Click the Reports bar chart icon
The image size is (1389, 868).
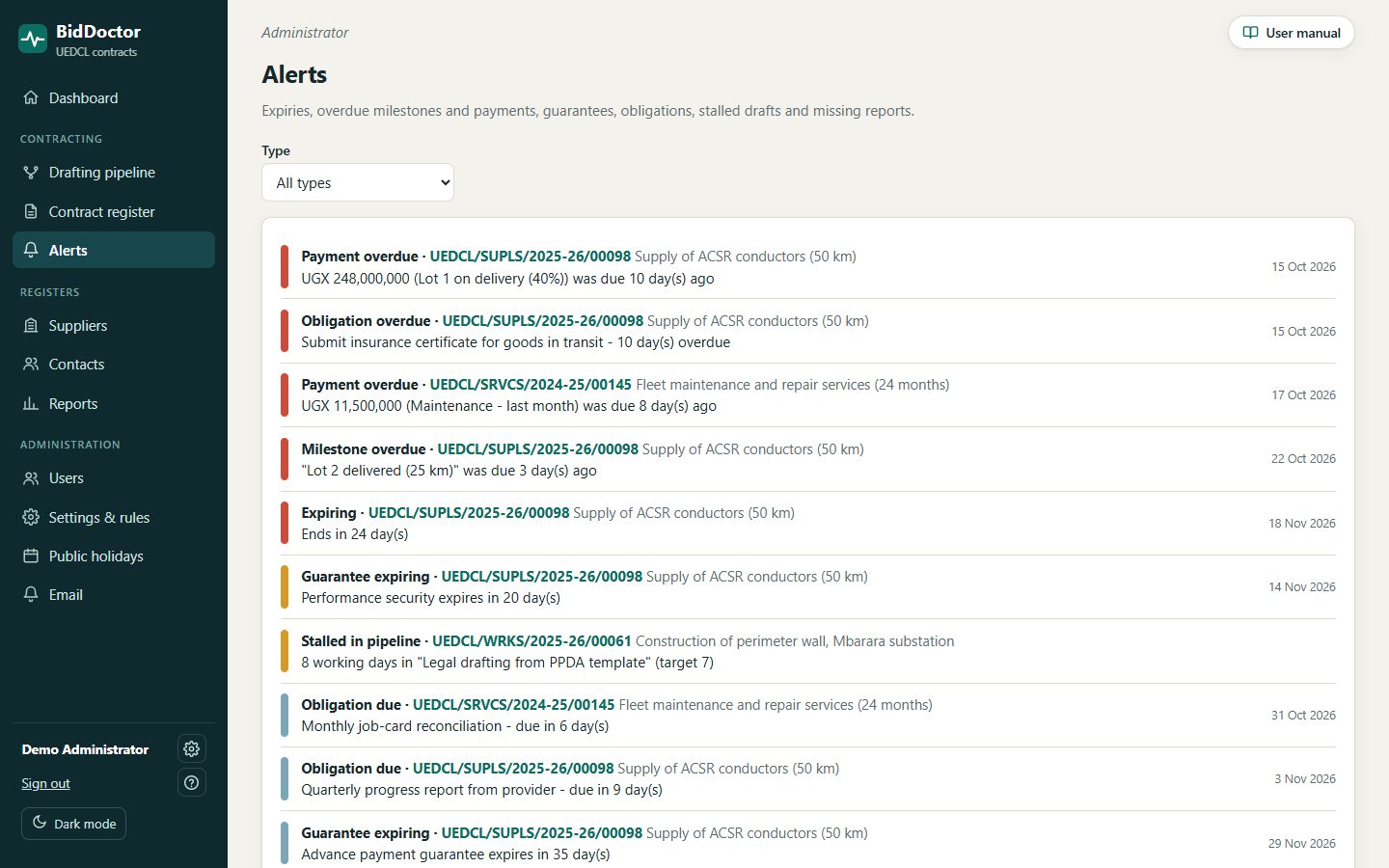(x=31, y=403)
